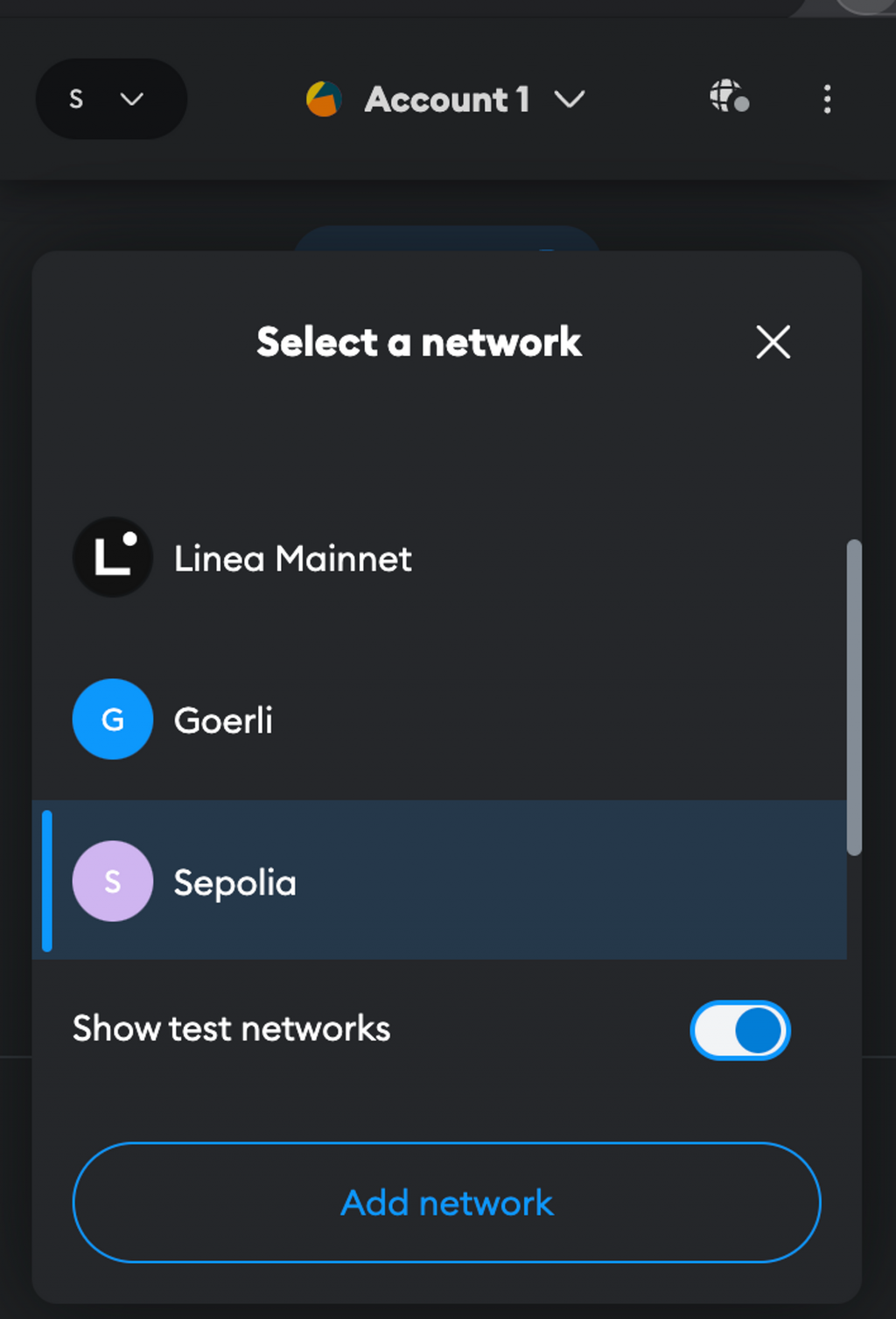Image resolution: width=896 pixels, height=1319 pixels.
Task: Choose the Sepolia network entry
Action: coord(234,882)
